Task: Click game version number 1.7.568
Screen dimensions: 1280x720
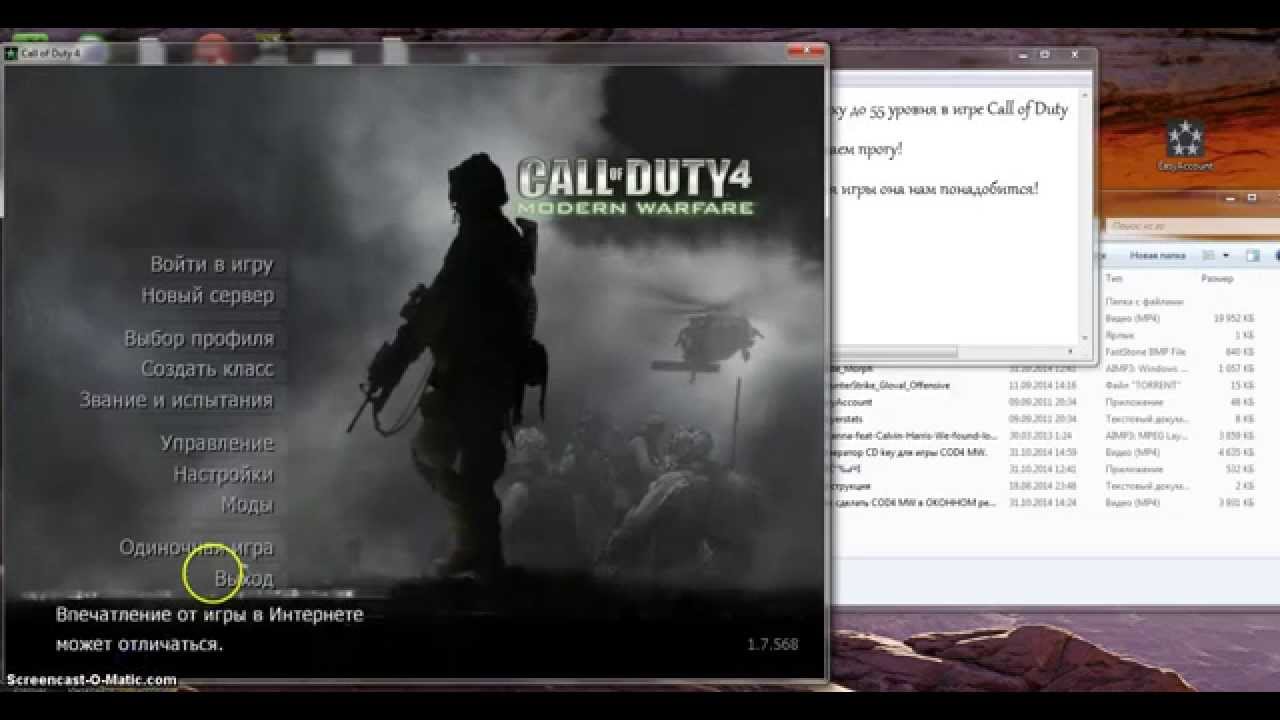Action: 773,644
